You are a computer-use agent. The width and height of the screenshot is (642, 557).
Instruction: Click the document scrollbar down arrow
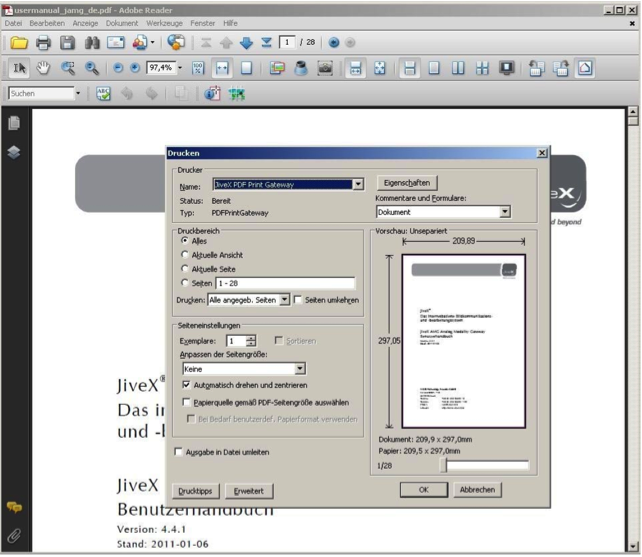point(633,546)
